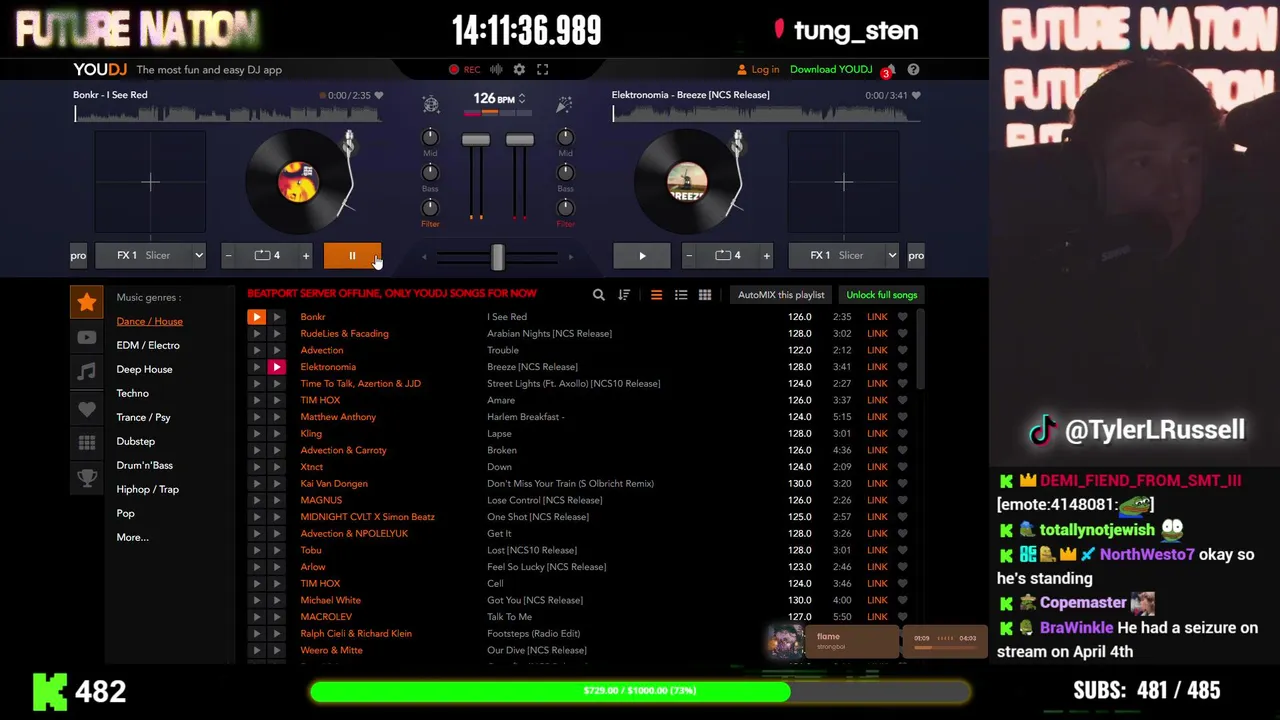The height and width of the screenshot is (720, 1280).
Task: Decrease left deck loop length with minus
Action: point(229,256)
